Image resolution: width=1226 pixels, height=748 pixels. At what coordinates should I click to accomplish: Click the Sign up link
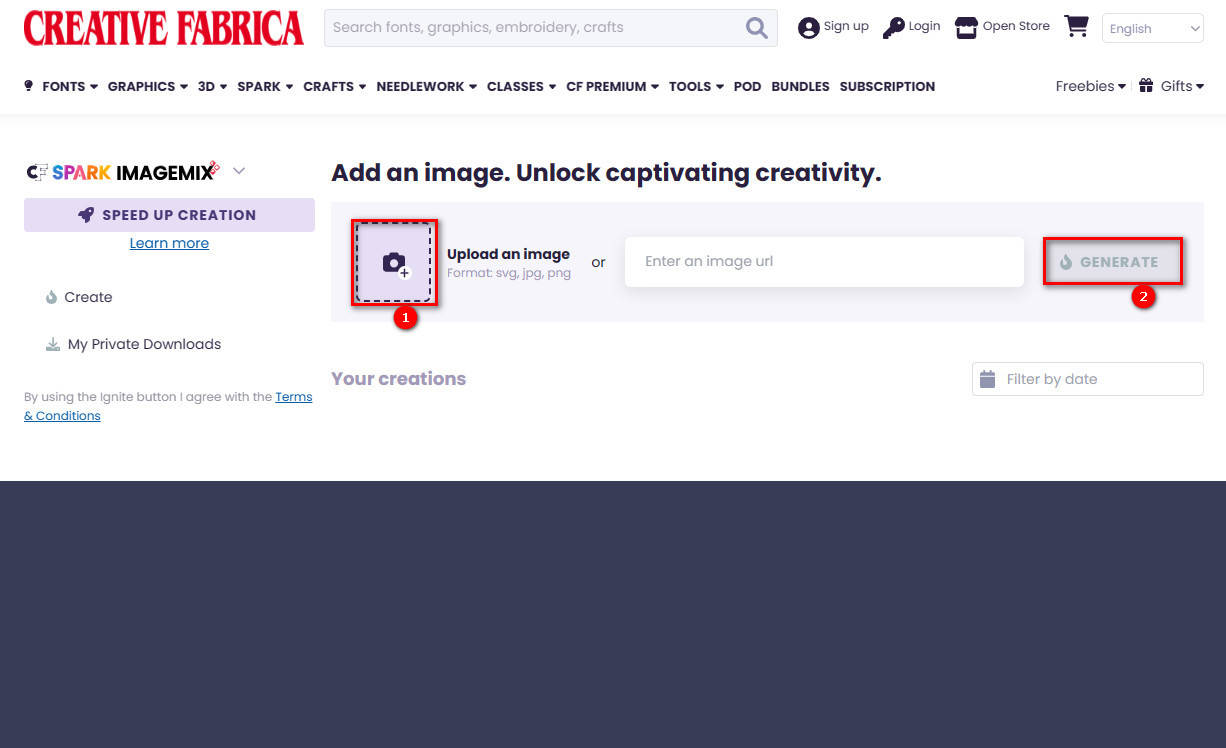[846, 26]
